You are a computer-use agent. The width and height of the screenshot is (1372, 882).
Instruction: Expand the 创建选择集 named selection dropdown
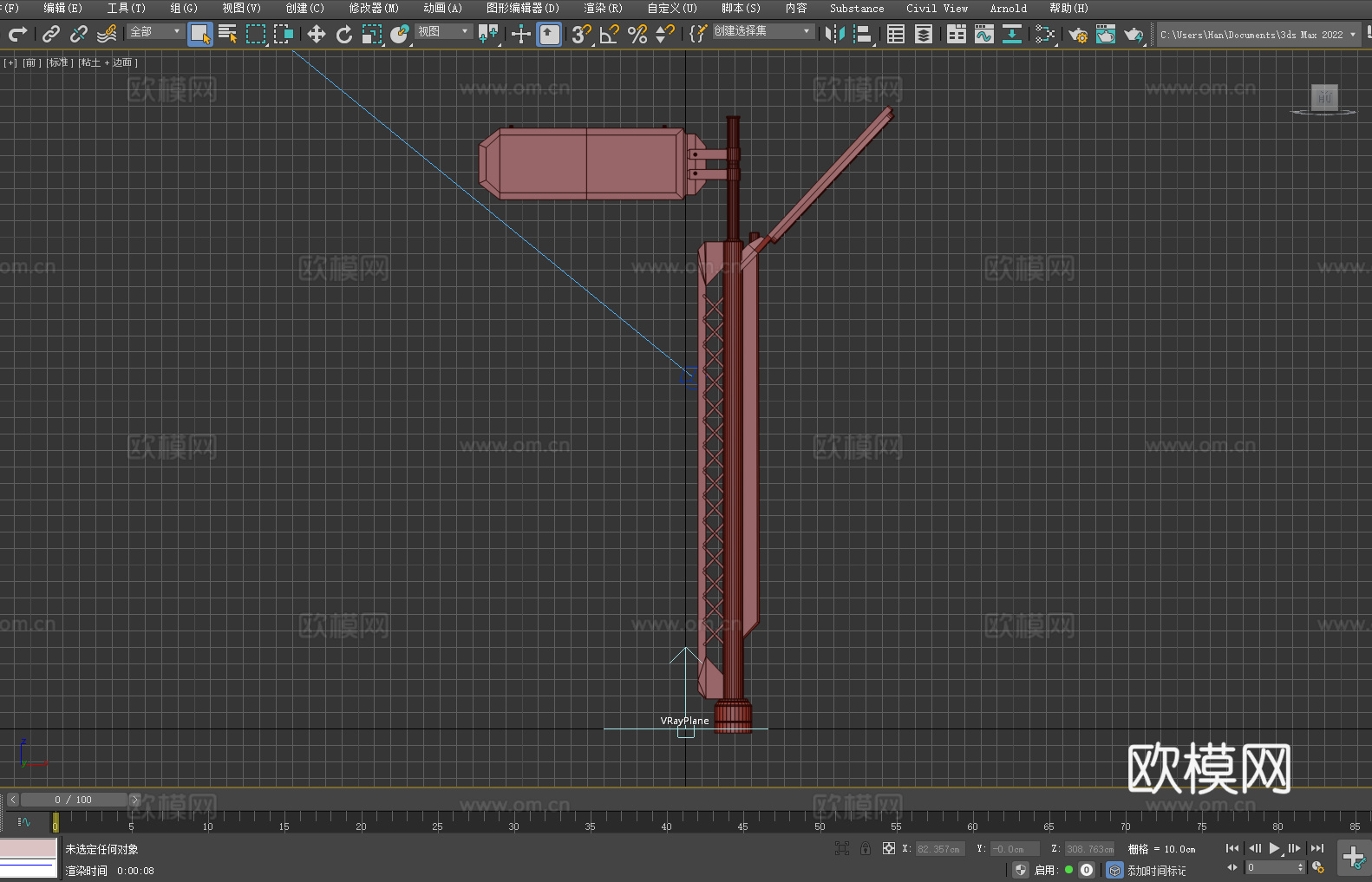762,31
